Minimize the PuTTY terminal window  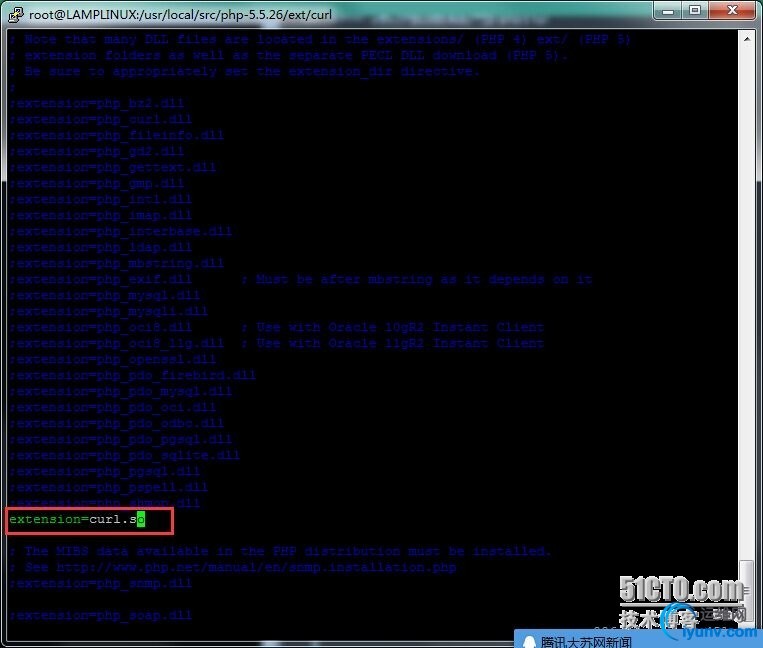click(668, 11)
